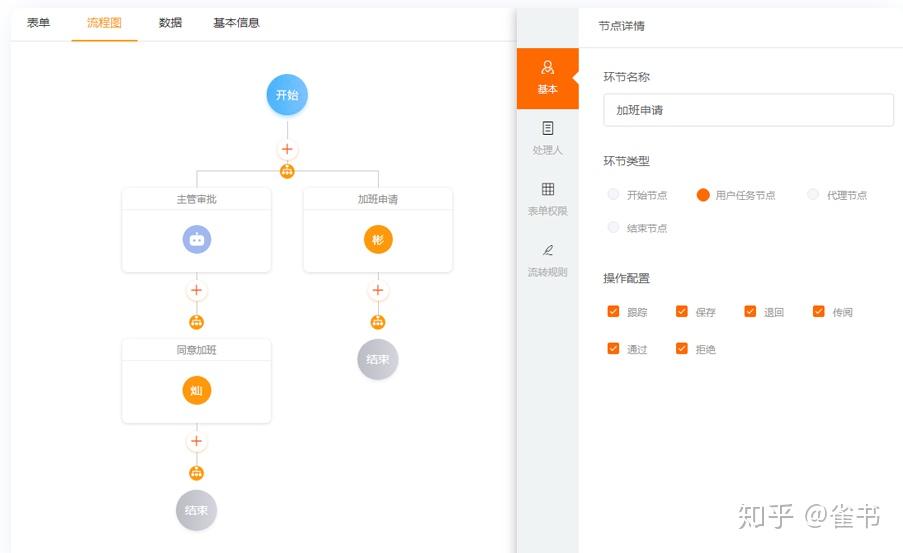Uncheck the 通过 checkbox
903x553 pixels.
click(x=613, y=349)
